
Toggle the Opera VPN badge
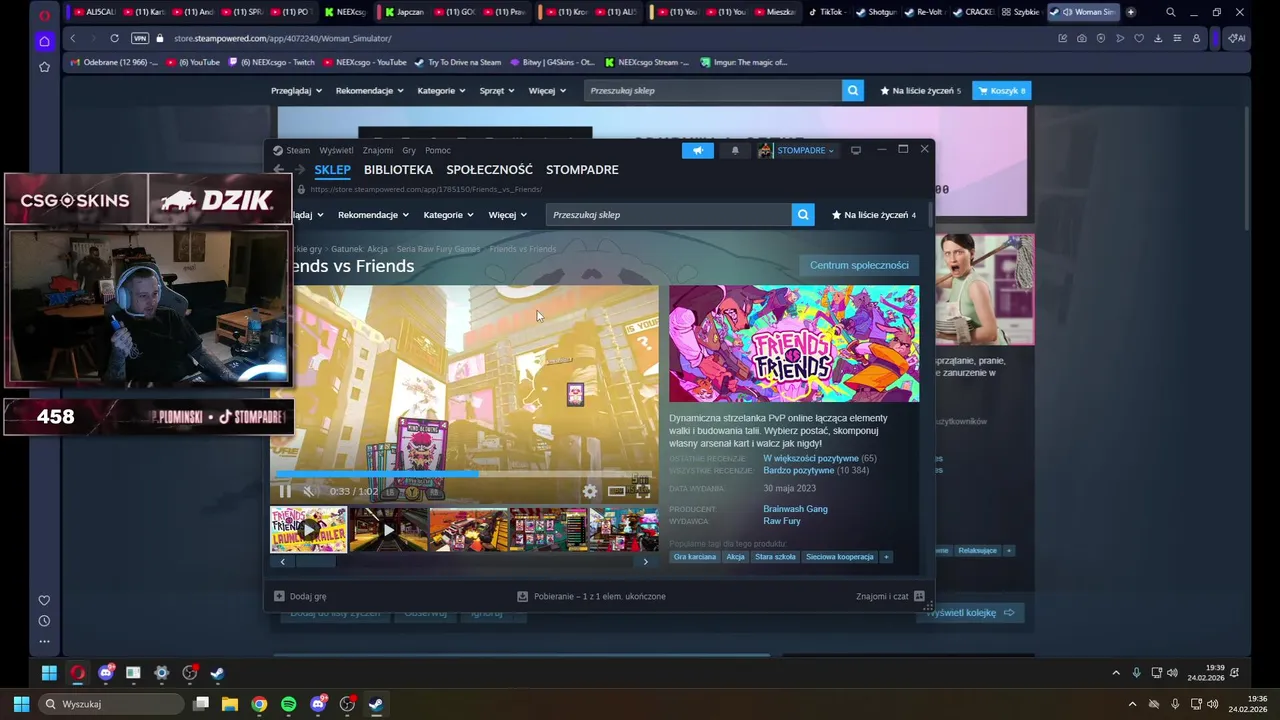click(140, 38)
